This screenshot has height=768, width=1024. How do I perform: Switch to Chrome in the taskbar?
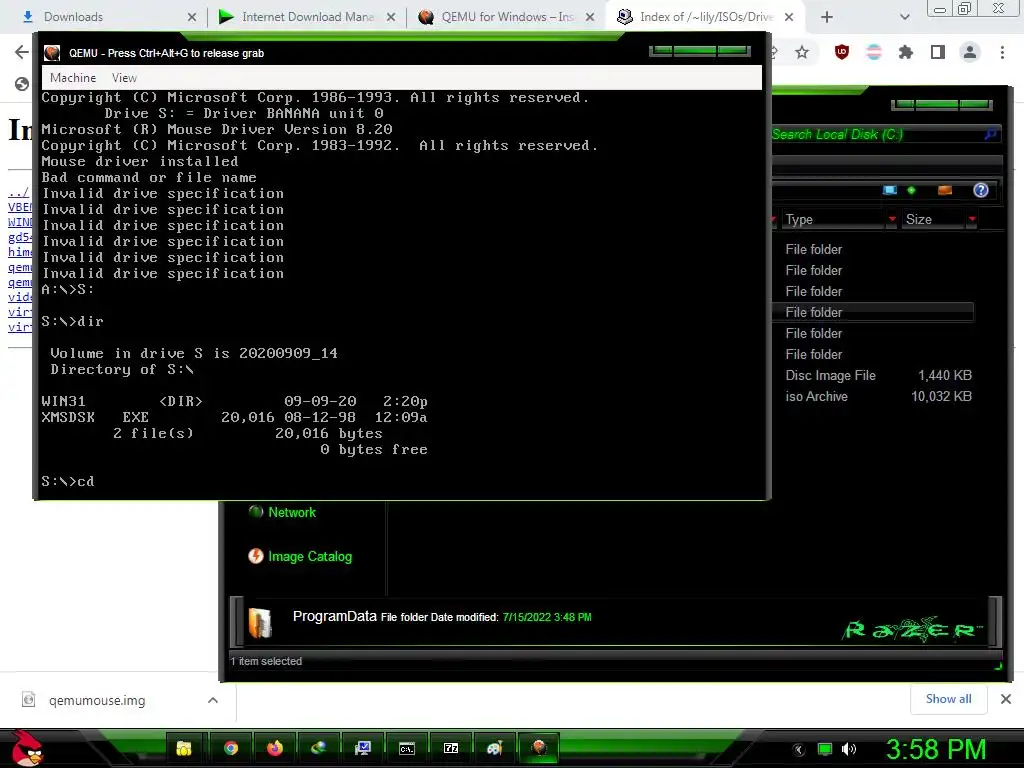coord(231,748)
